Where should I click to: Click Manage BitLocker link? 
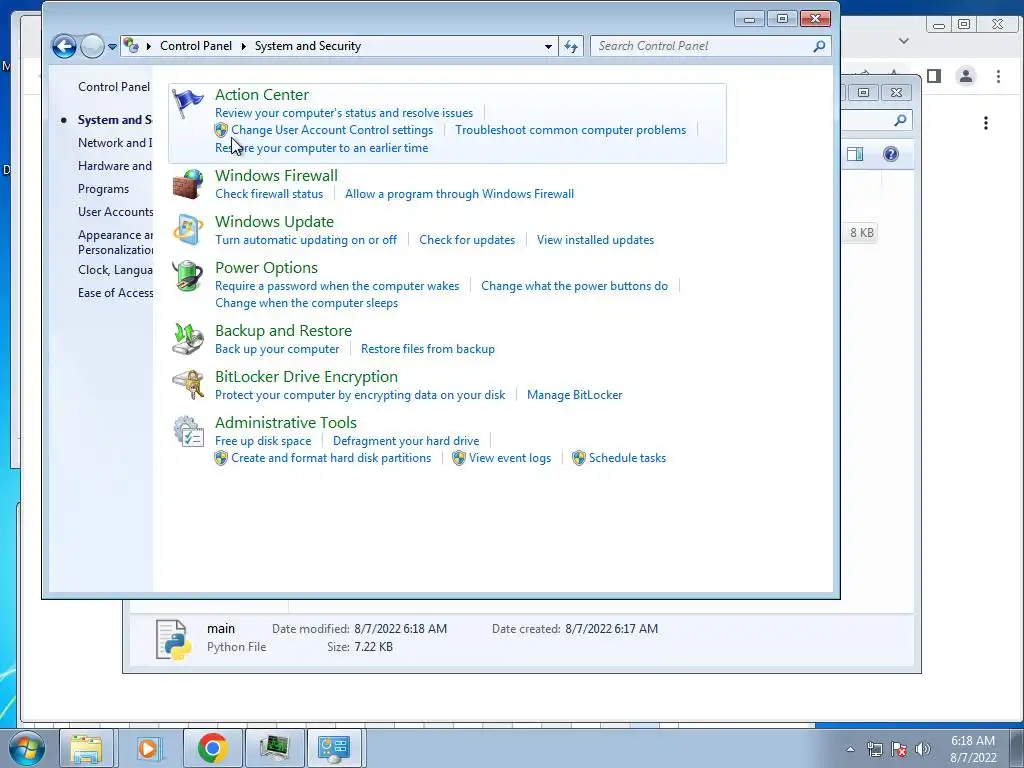pos(574,395)
